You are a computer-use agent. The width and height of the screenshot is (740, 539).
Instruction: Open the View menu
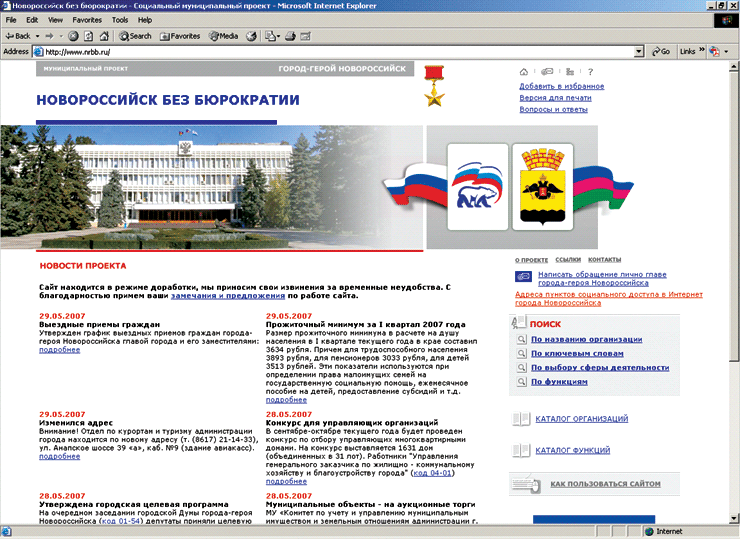tap(55, 20)
